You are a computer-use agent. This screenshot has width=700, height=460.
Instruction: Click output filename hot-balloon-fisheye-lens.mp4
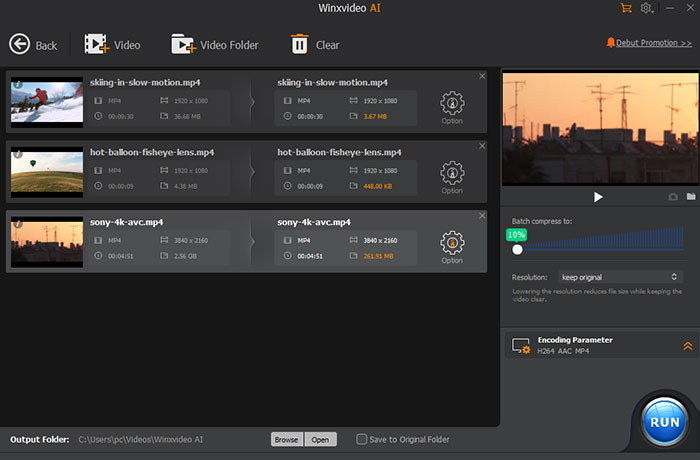[x=339, y=152]
